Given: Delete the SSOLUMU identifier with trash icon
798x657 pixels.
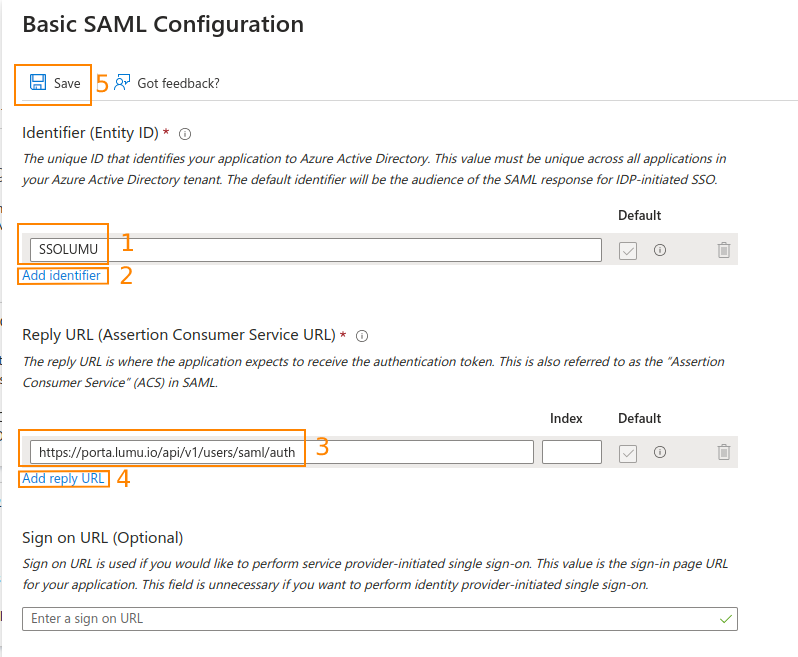Looking at the screenshot, I should point(724,250).
